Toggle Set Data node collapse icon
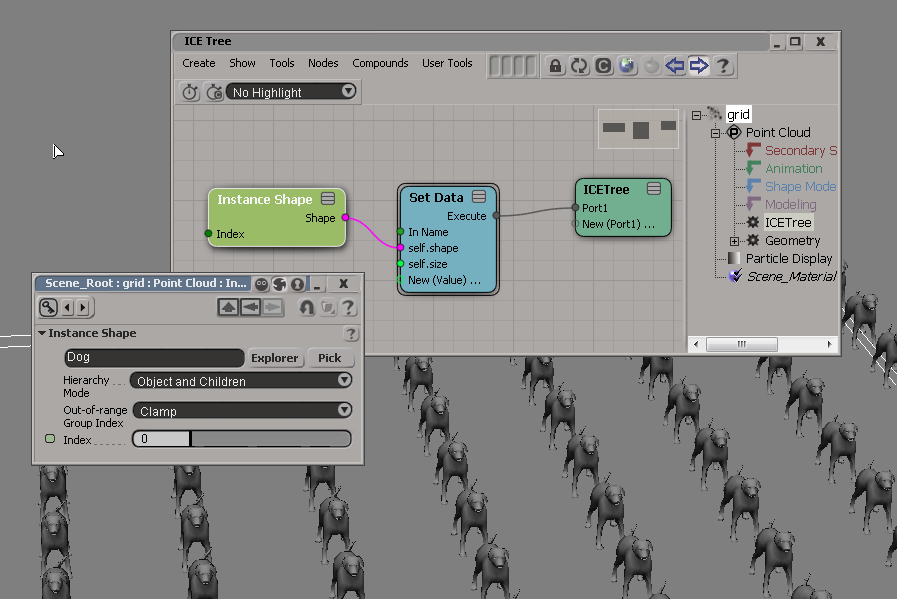This screenshot has height=599, width=897. [479, 197]
